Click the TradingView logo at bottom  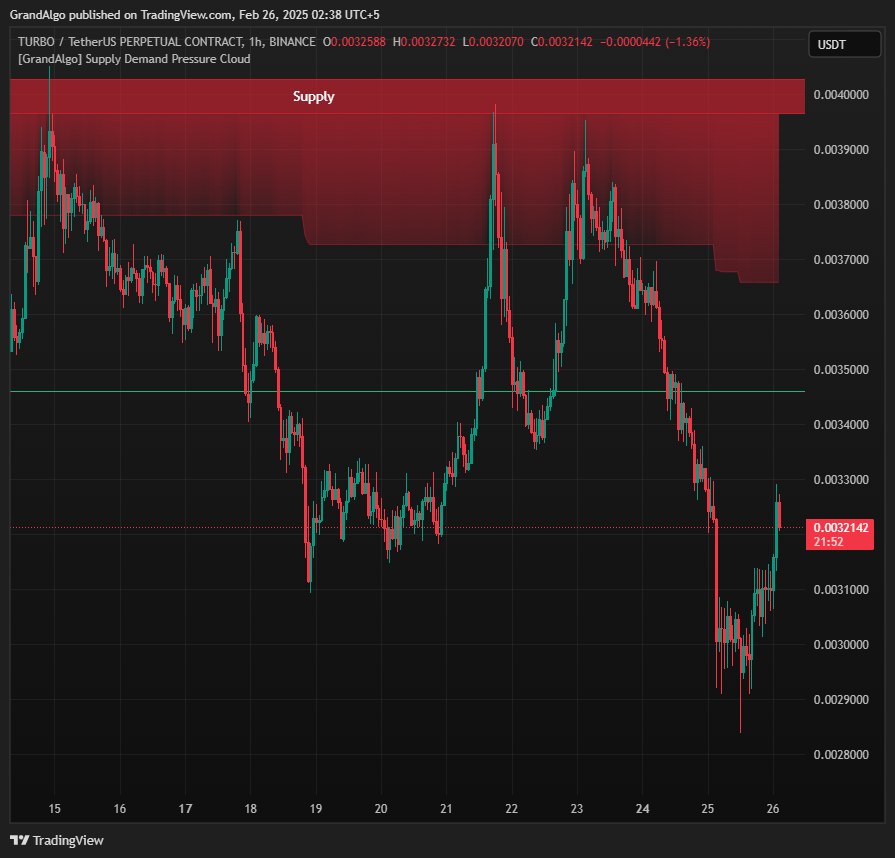point(57,840)
